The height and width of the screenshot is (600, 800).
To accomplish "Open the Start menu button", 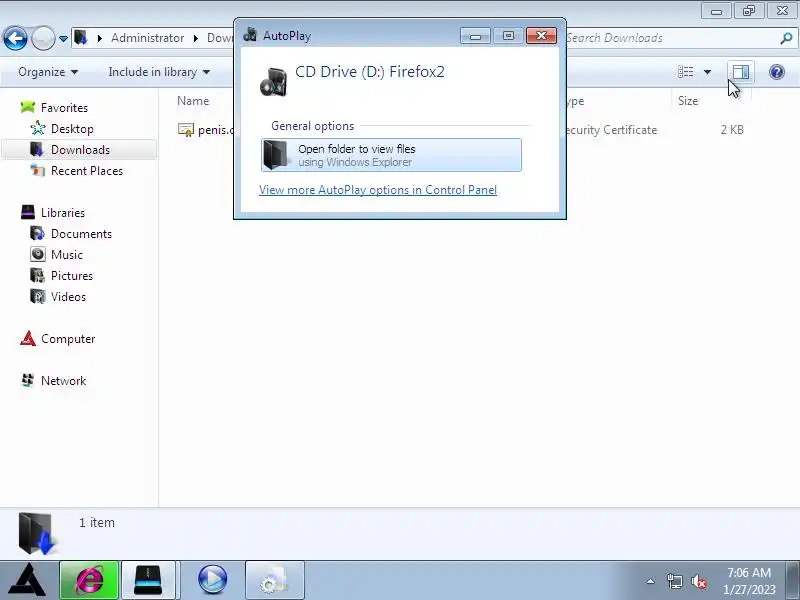I will (28, 580).
